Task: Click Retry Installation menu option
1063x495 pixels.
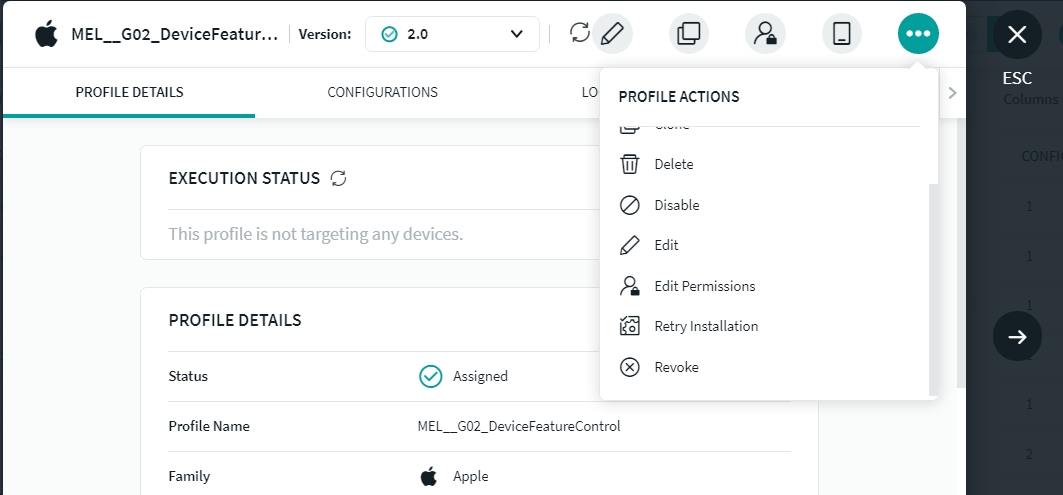Action: click(x=705, y=326)
